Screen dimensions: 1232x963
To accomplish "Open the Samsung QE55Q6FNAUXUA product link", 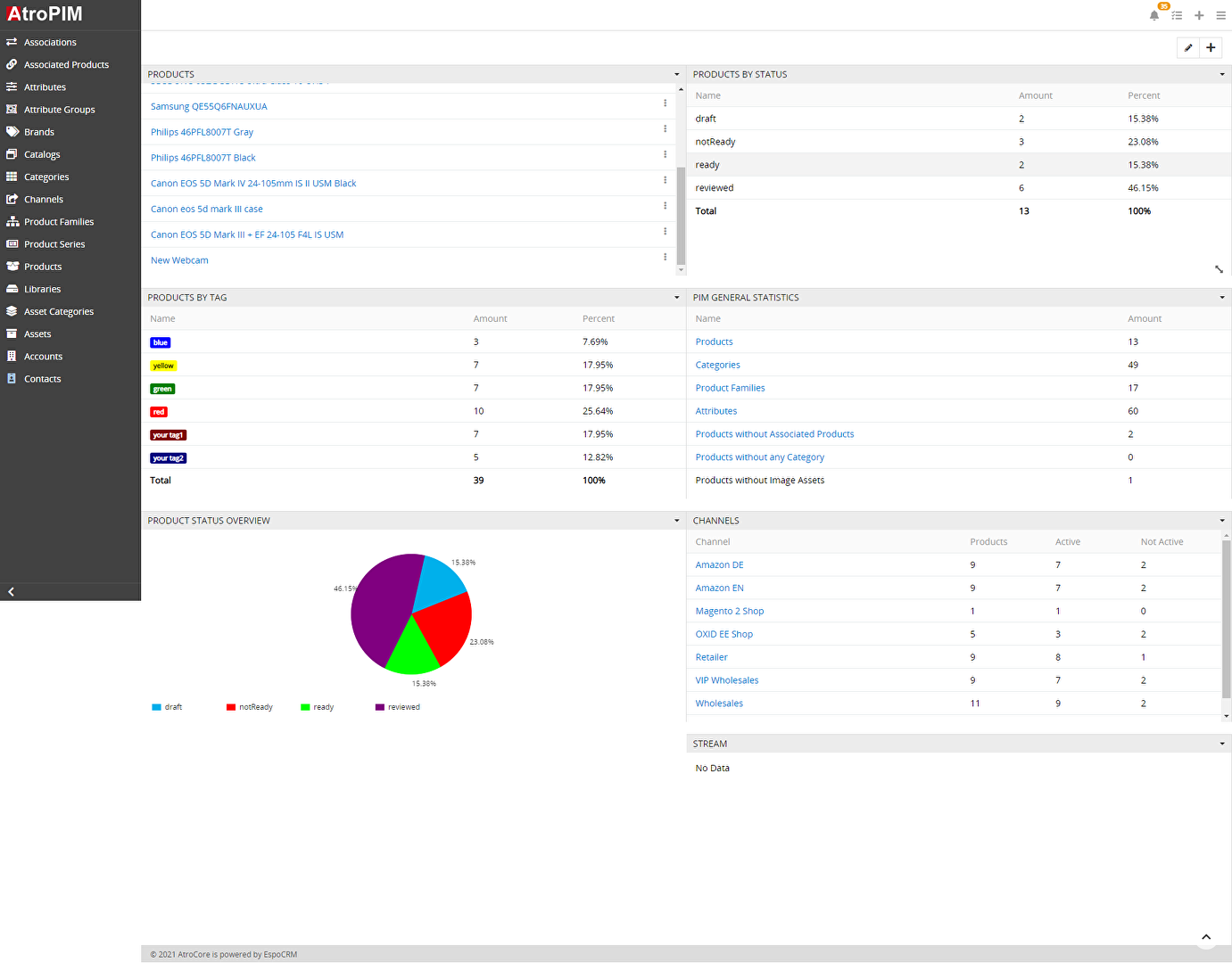I will 209,107.
